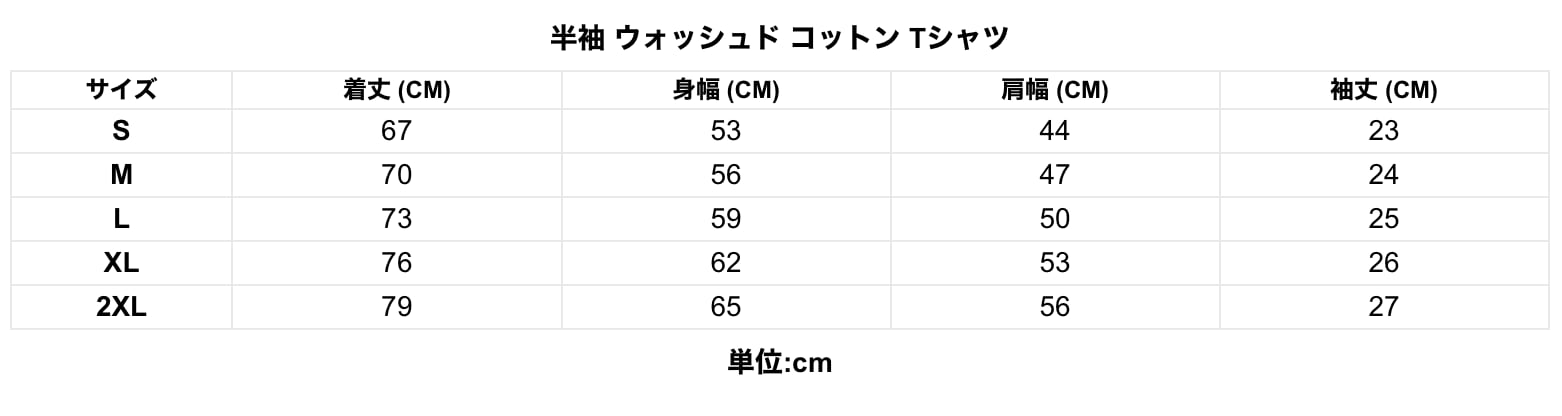This screenshot has height=416, width=1562.
Task: Click the 単位:cm note below table
Action: (780, 362)
